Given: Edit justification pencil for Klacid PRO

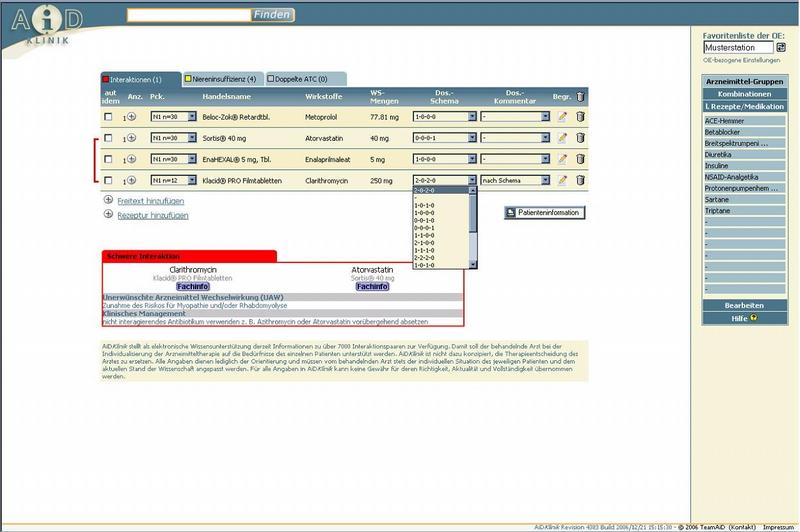Looking at the screenshot, I should click(562, 180).
